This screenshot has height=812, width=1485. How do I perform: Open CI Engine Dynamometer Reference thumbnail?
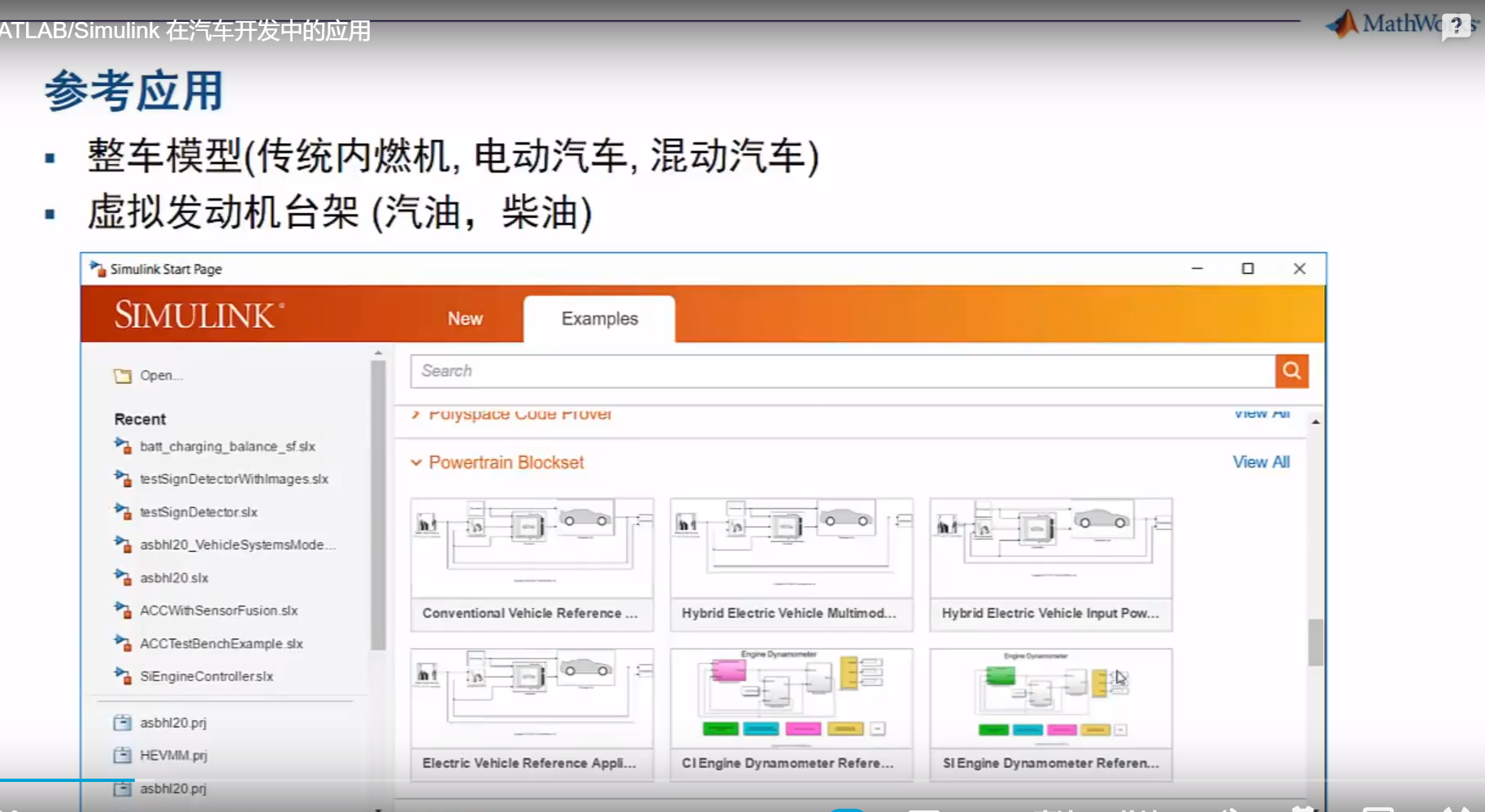[x=792, y=698]
